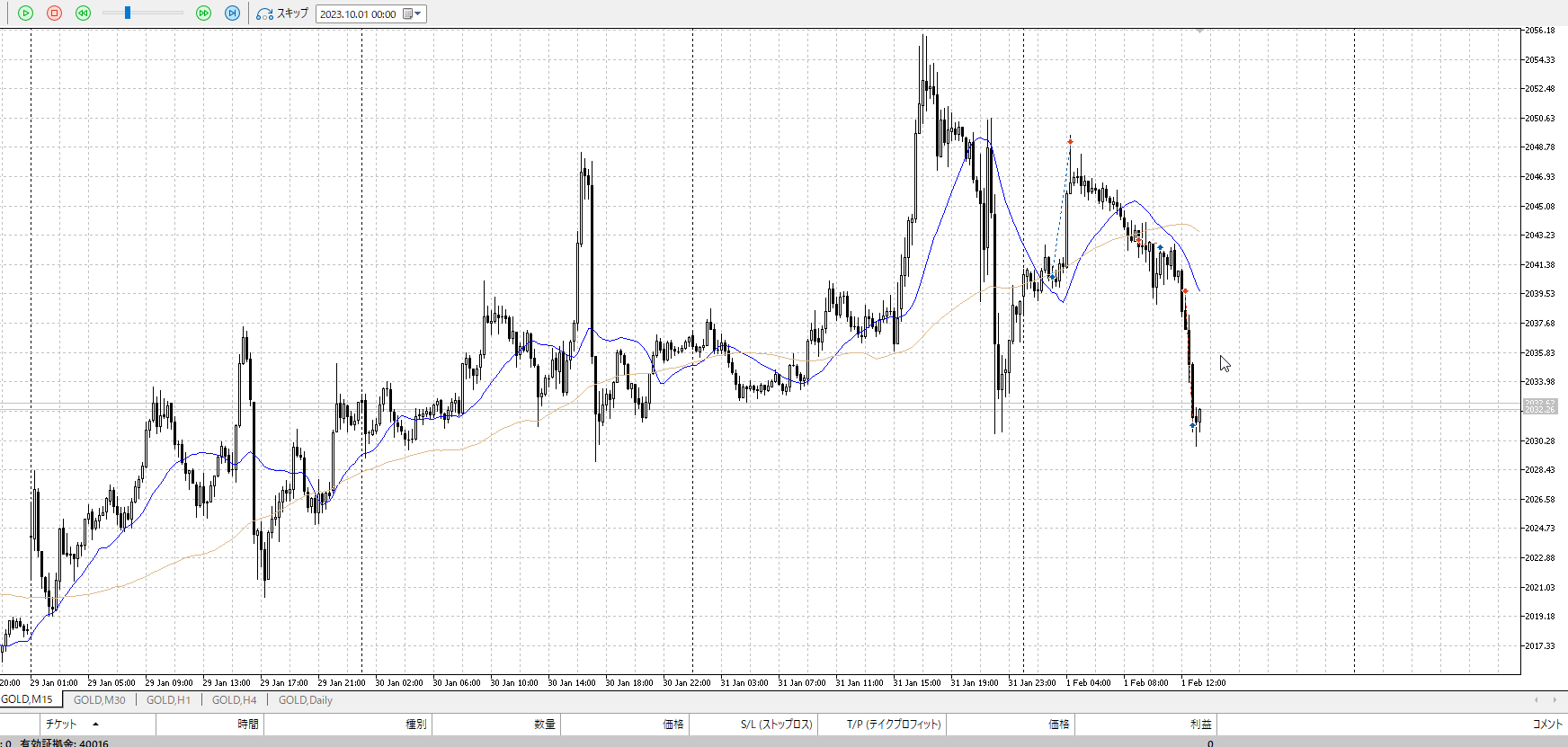Click the スキップ (skip) button
Image resolution: width=1568 pixels, height=747 pixels.
point(282,13)
